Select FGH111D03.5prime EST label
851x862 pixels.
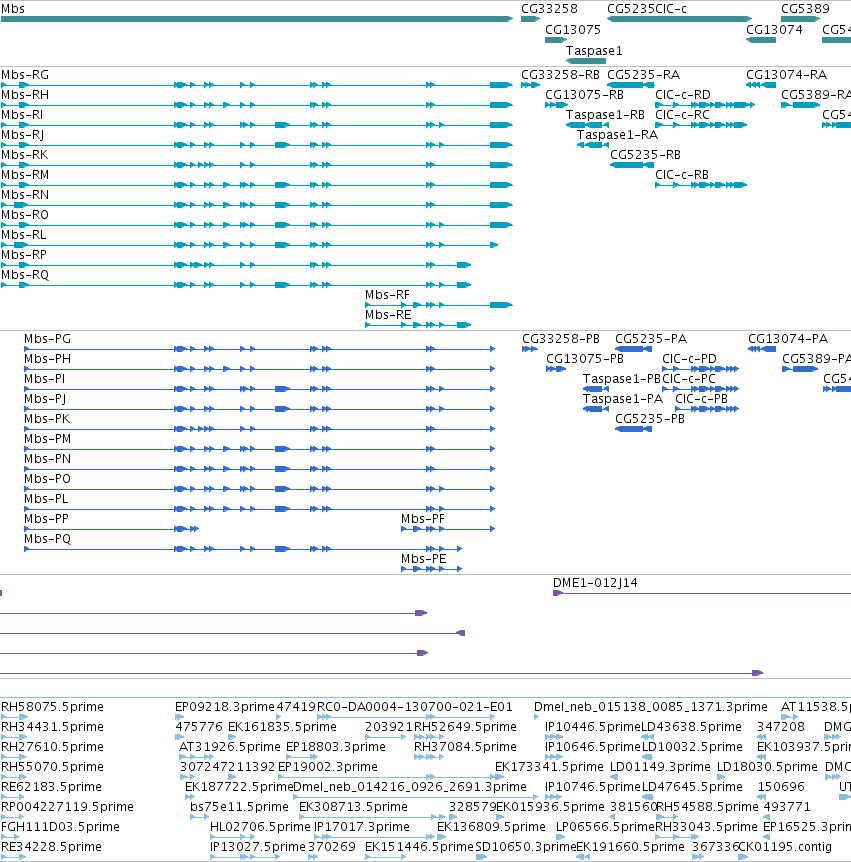(x=60, y=827)
